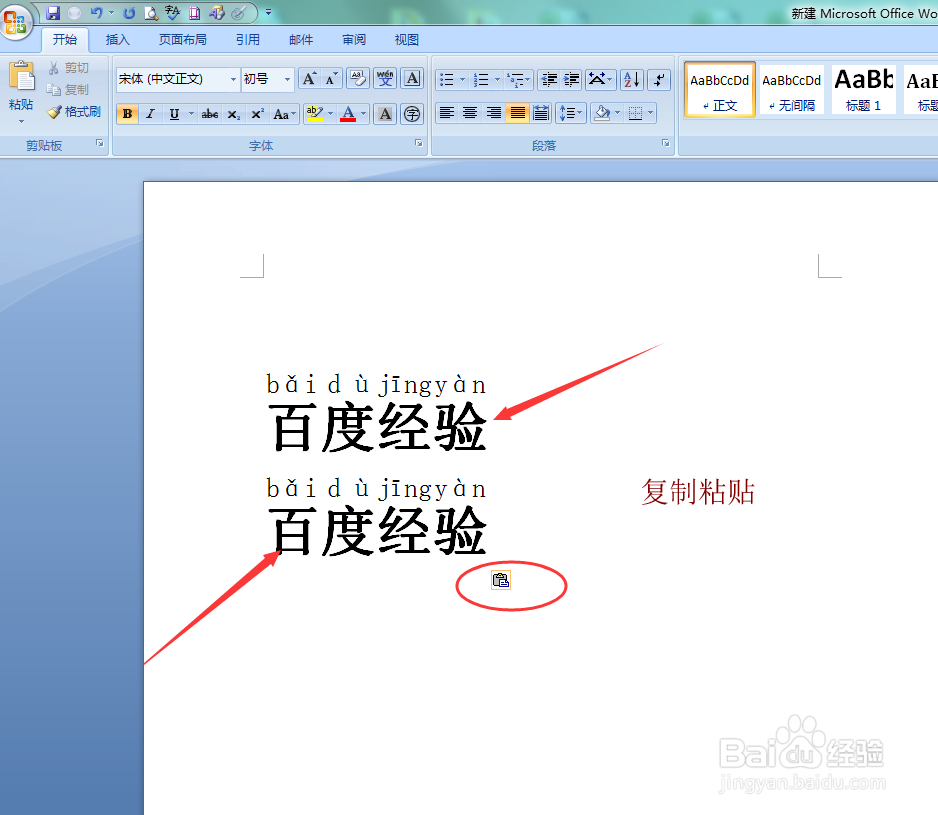Toggle superscript formatting
The width and height of the screenshot is (938, 815).
coord(257,114)
